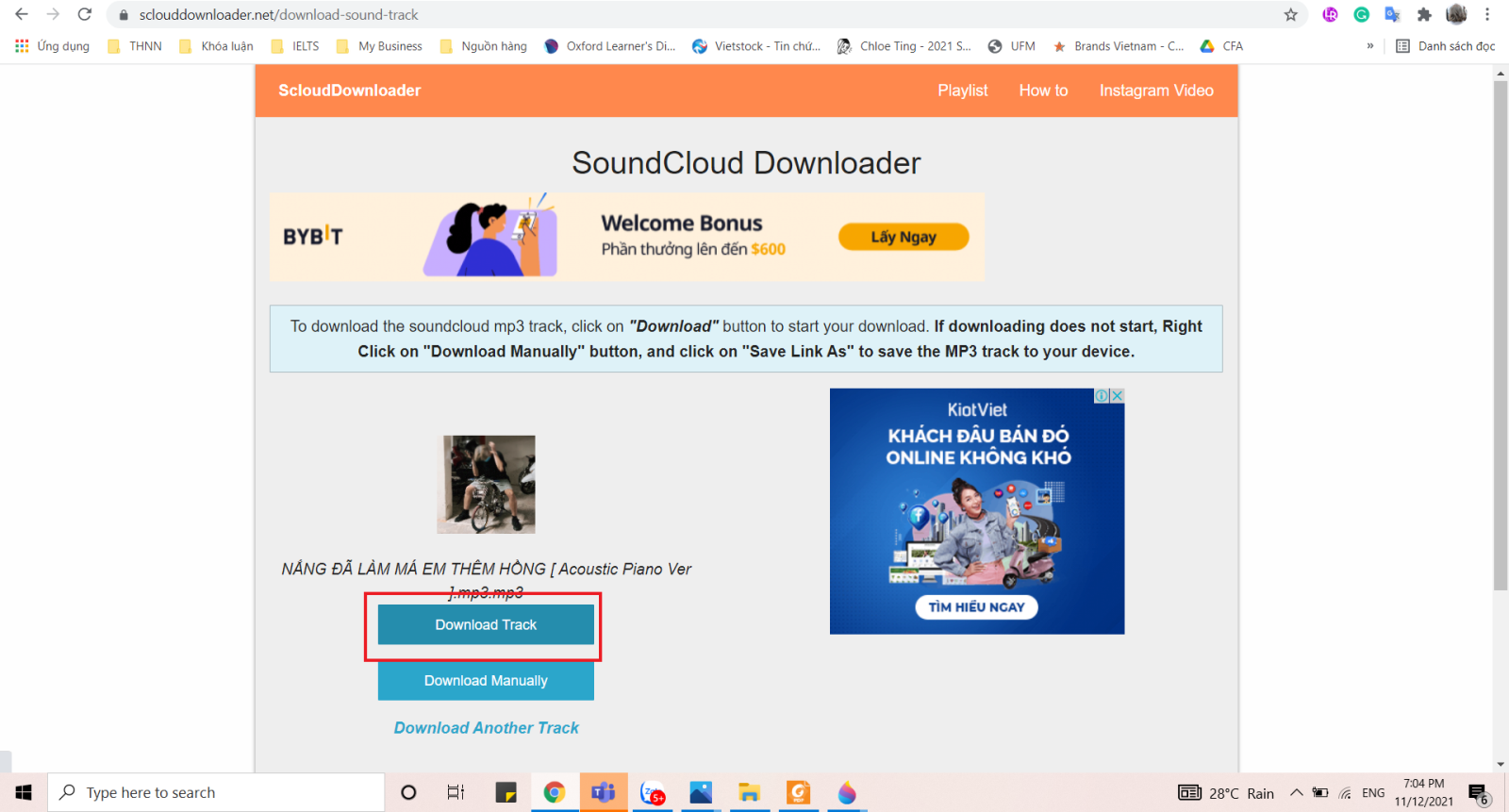Open the Vietstock bookmark
This screenshot has height=812, width=1509.
(756, 46)
